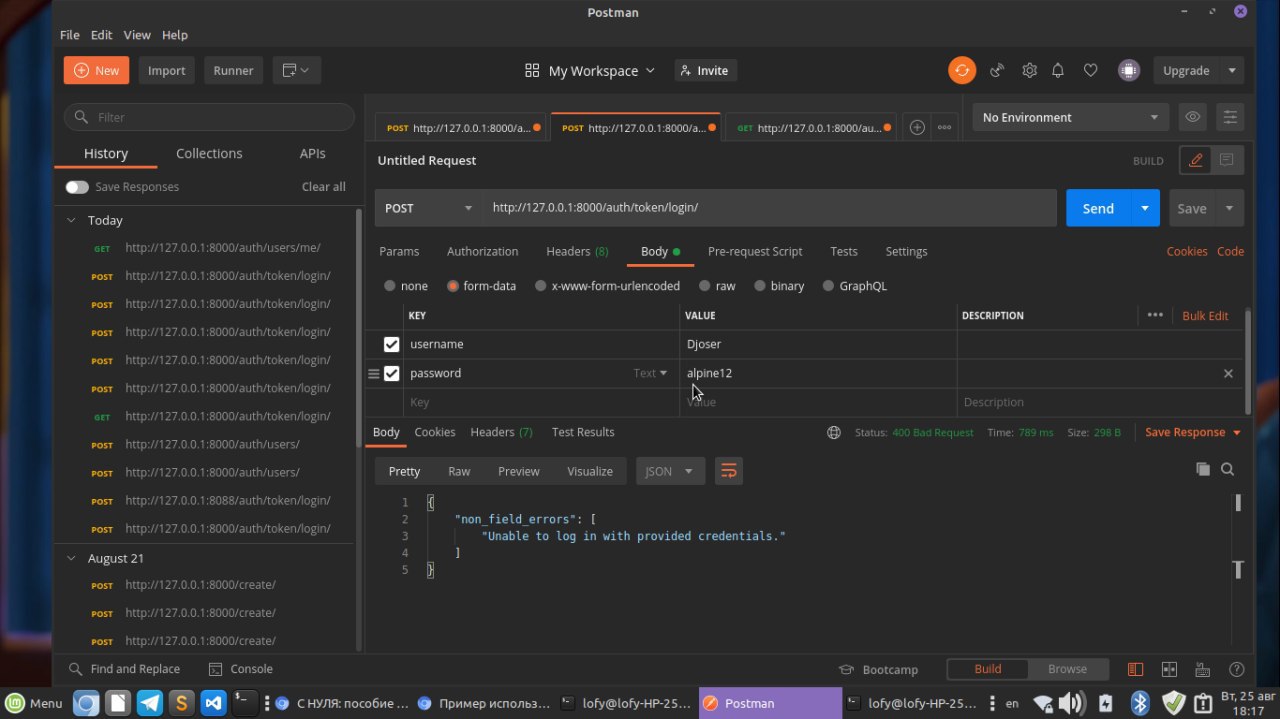Open the JSON format dropdown
The width and height of the screenshot is (1280, 719).
click(x=670, y=471)
